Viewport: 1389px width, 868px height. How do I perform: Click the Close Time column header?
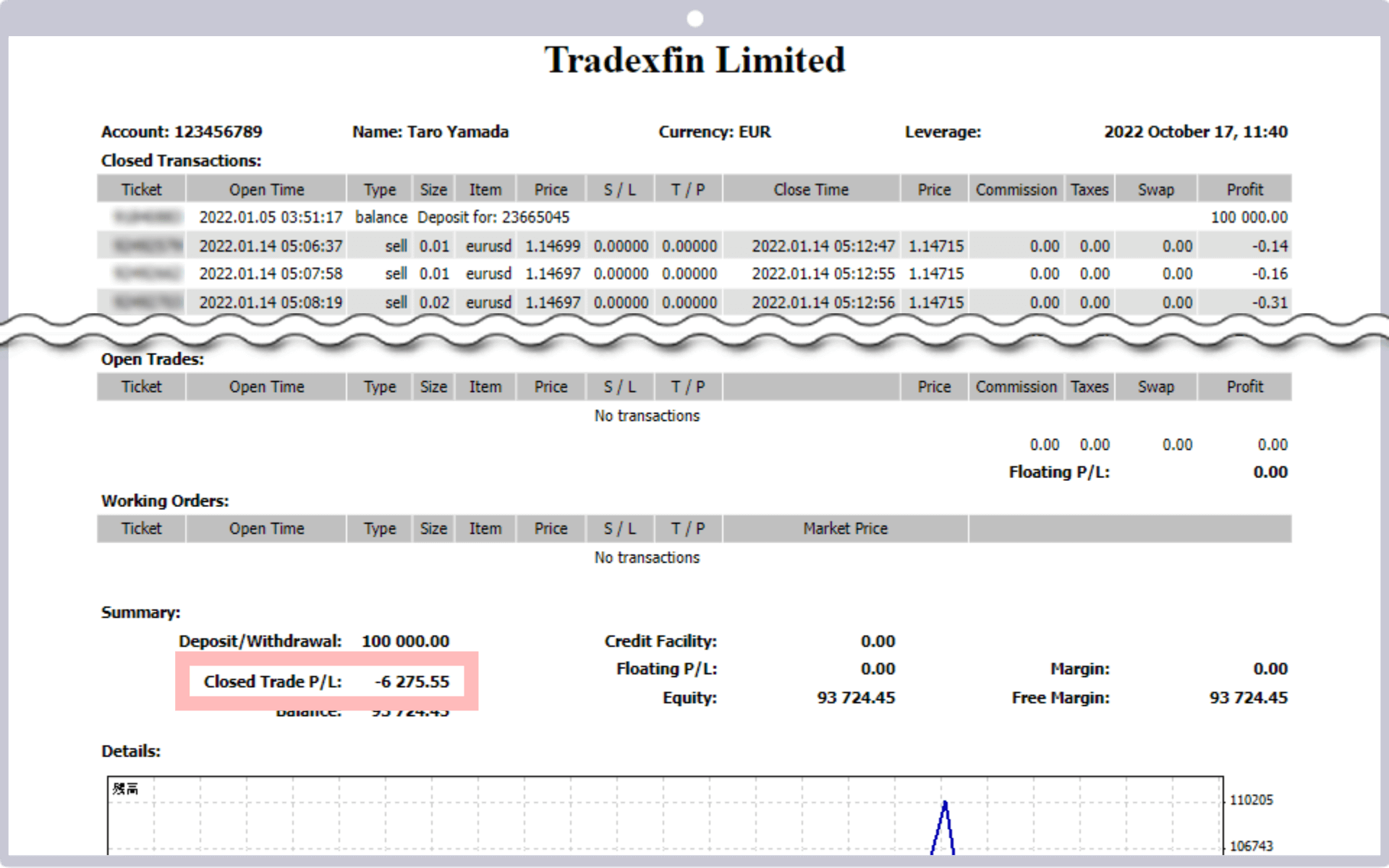(810, 190)
